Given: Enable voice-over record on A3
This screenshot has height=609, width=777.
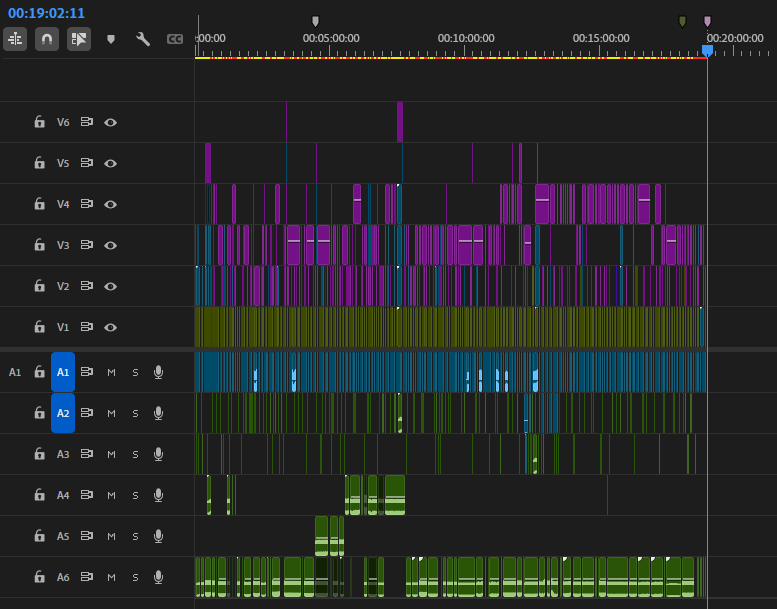Looking at the screenshot, I should click(159, 454).
